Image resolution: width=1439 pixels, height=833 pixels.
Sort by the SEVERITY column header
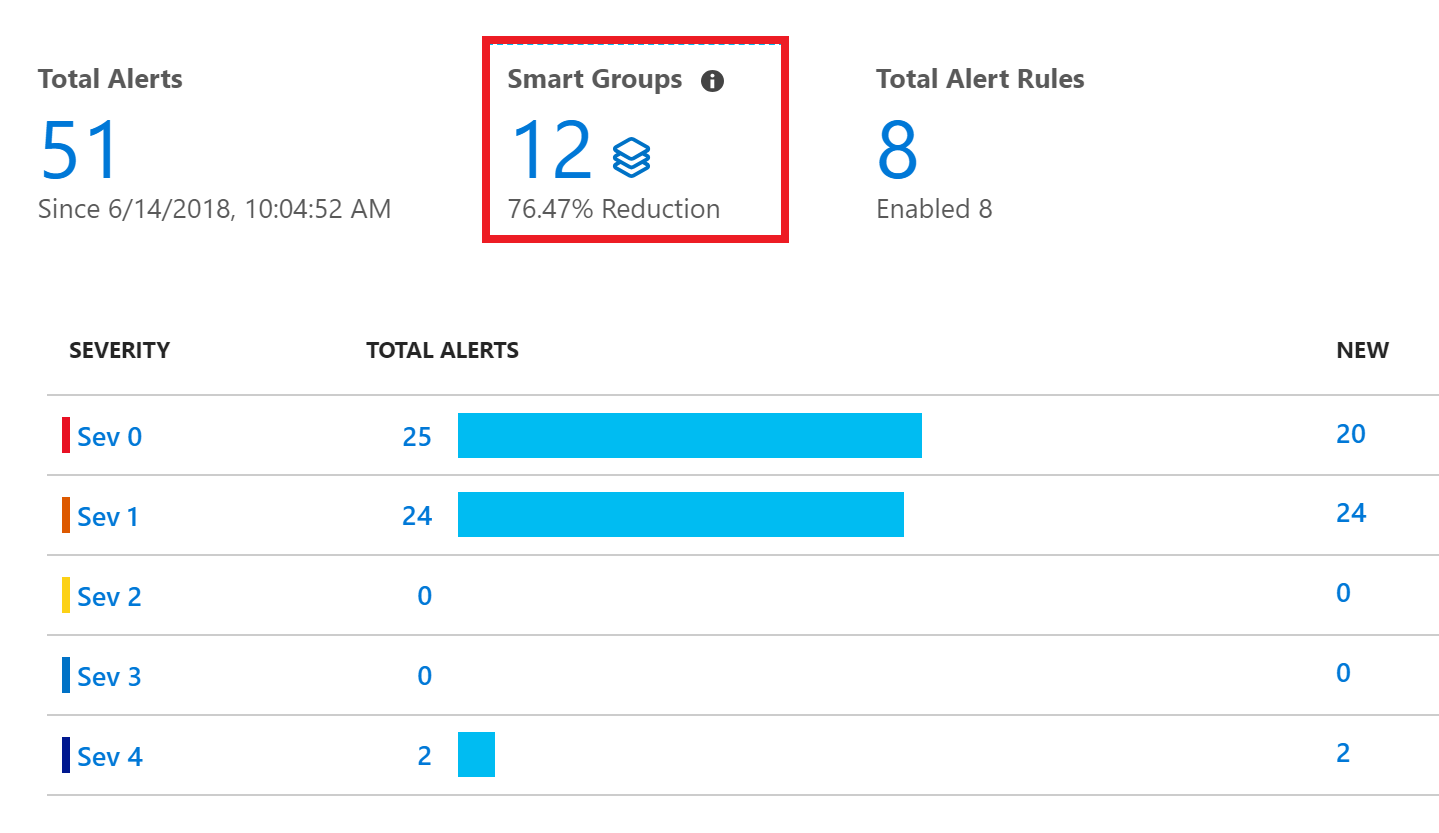tap(119, 350)
